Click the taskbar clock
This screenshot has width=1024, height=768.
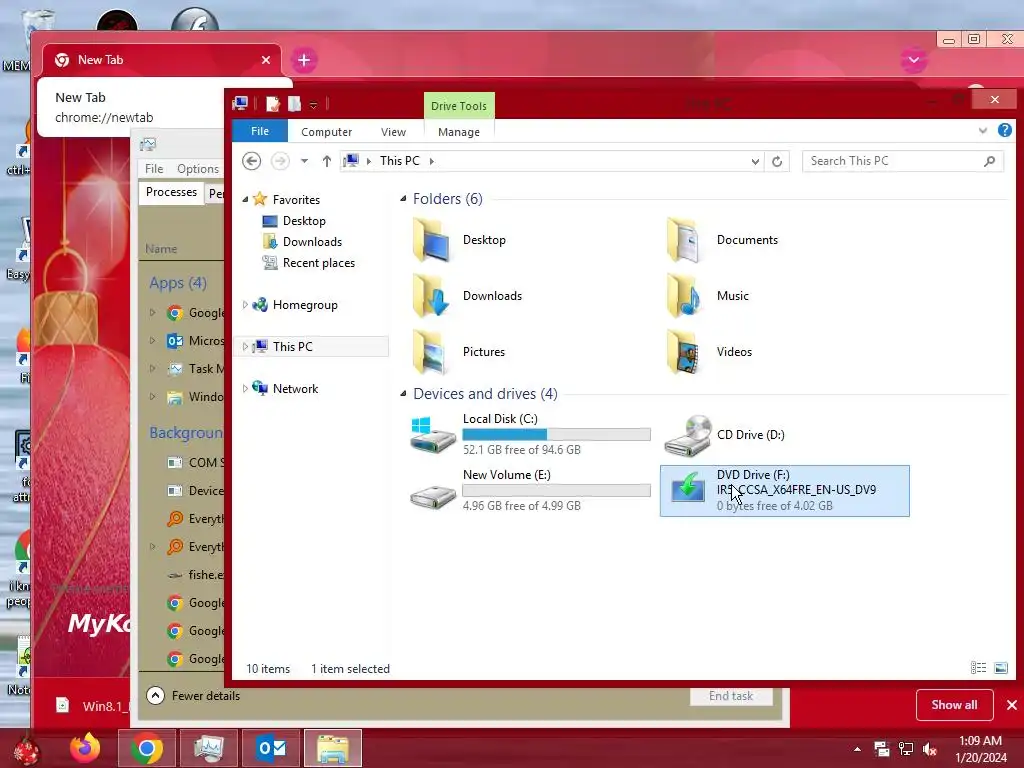point(980,749)
